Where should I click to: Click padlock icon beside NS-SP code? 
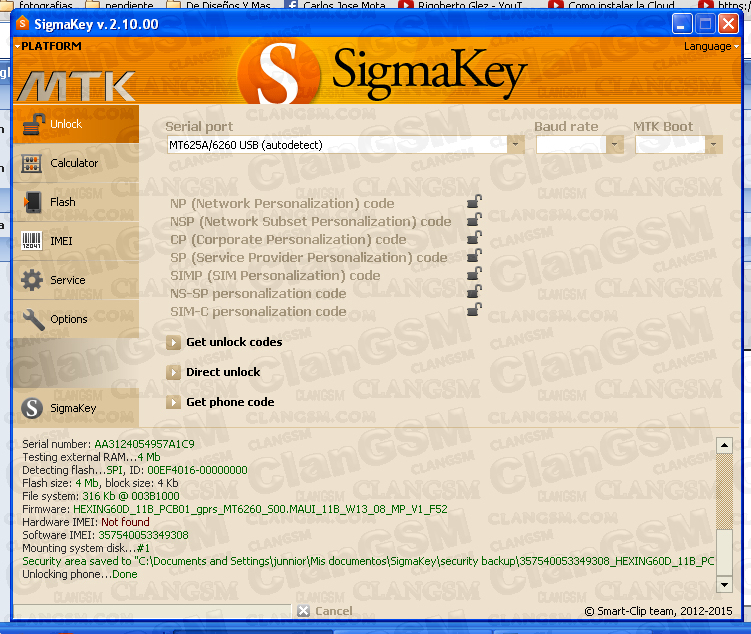pyautogui.click(x=474, y=291)
